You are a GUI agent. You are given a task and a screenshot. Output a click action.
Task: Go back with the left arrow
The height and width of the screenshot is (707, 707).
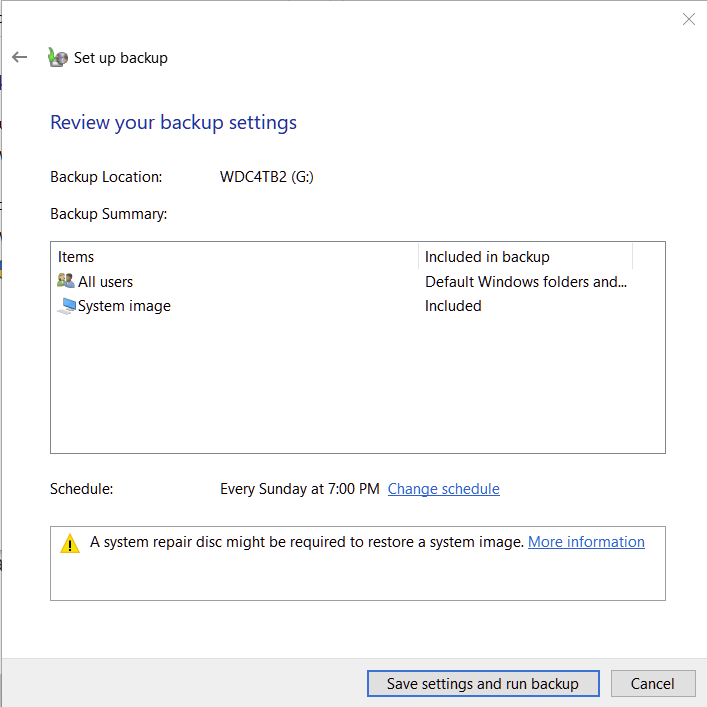(19, 57)
